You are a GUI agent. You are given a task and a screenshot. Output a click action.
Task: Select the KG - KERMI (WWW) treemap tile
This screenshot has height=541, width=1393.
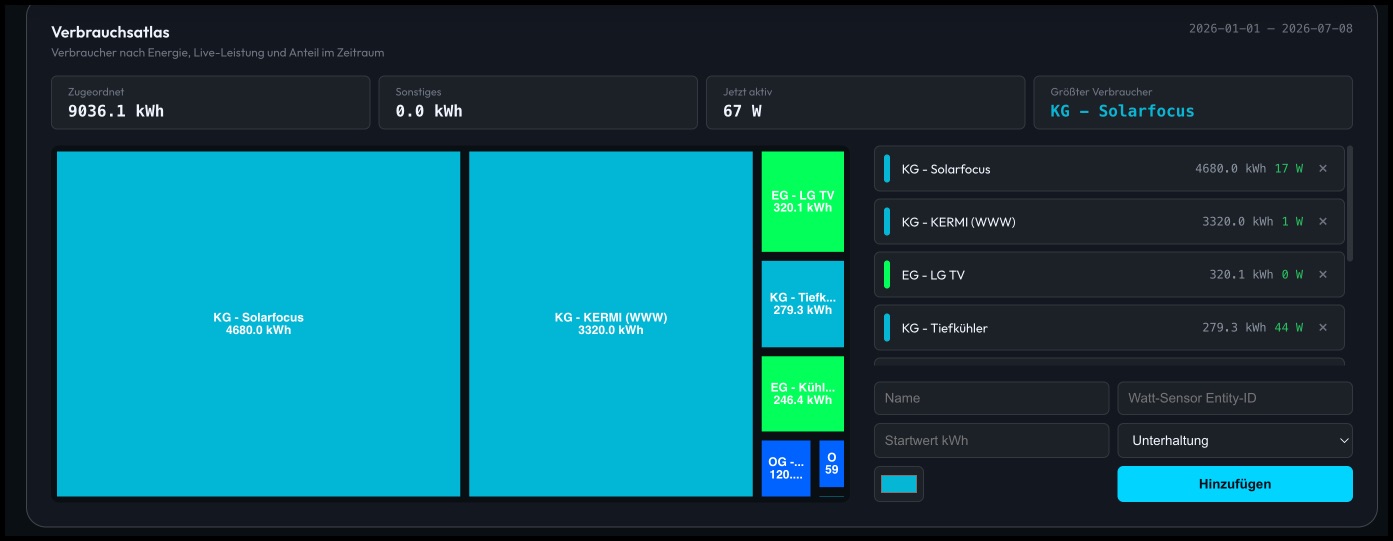[611, 324]
